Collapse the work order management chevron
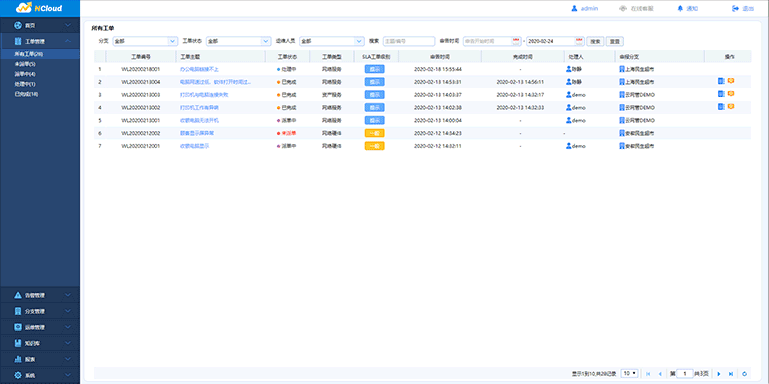Screen dimensions: 769x384 pos(68,41)
